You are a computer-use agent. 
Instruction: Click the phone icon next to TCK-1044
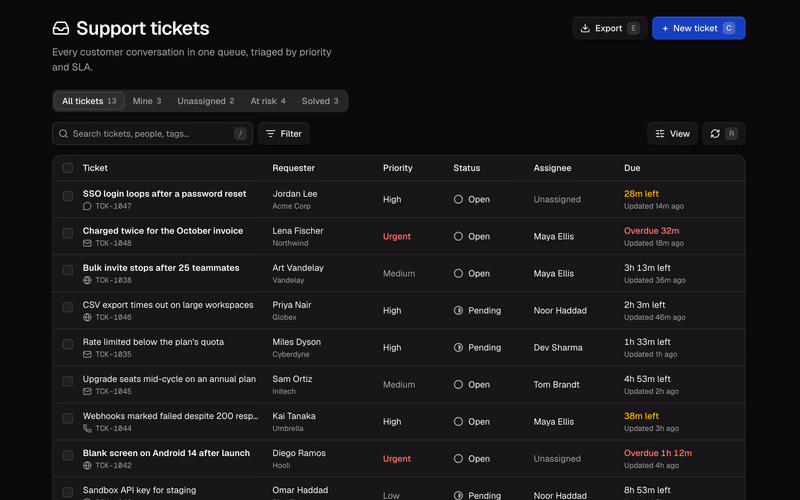tap(87, 429)
